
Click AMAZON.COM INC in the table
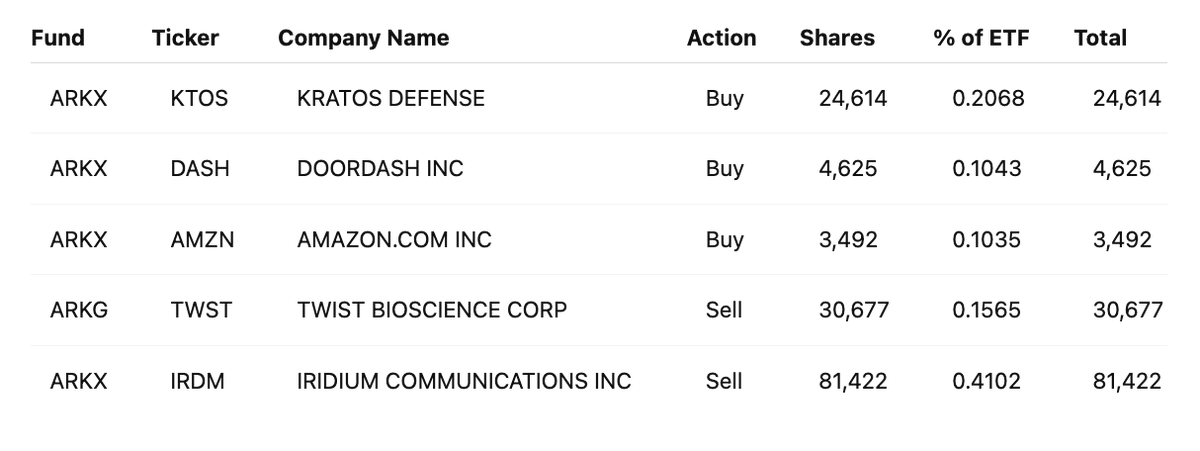[x=394, y=240]
